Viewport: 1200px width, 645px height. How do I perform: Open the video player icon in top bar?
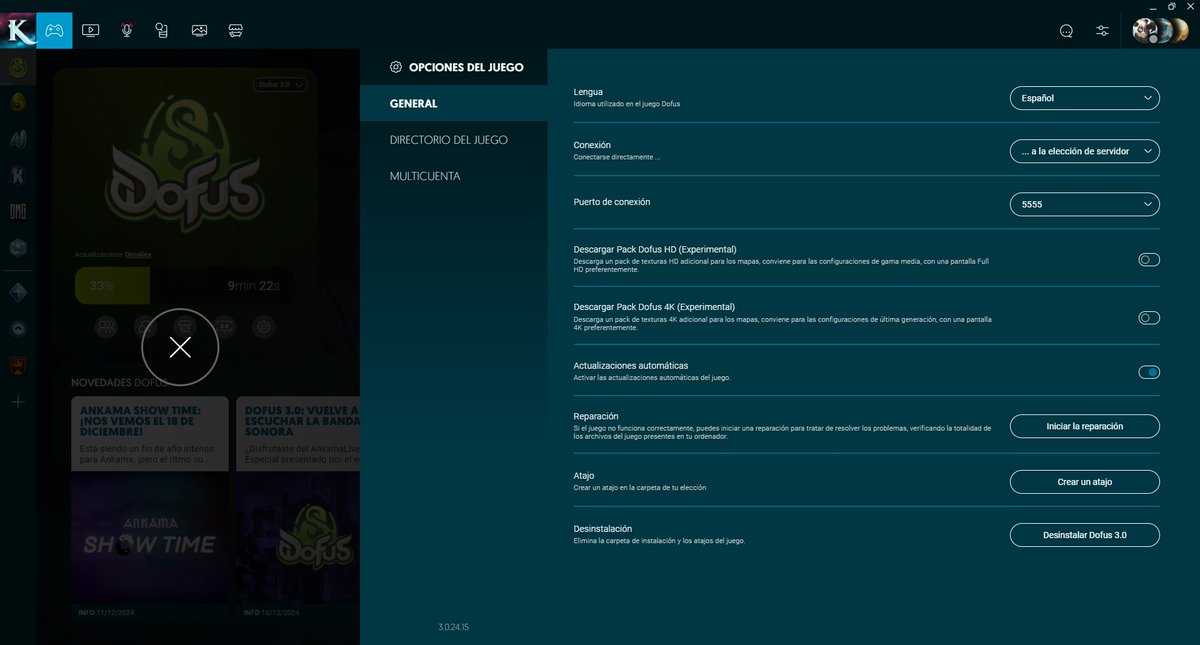90,30
